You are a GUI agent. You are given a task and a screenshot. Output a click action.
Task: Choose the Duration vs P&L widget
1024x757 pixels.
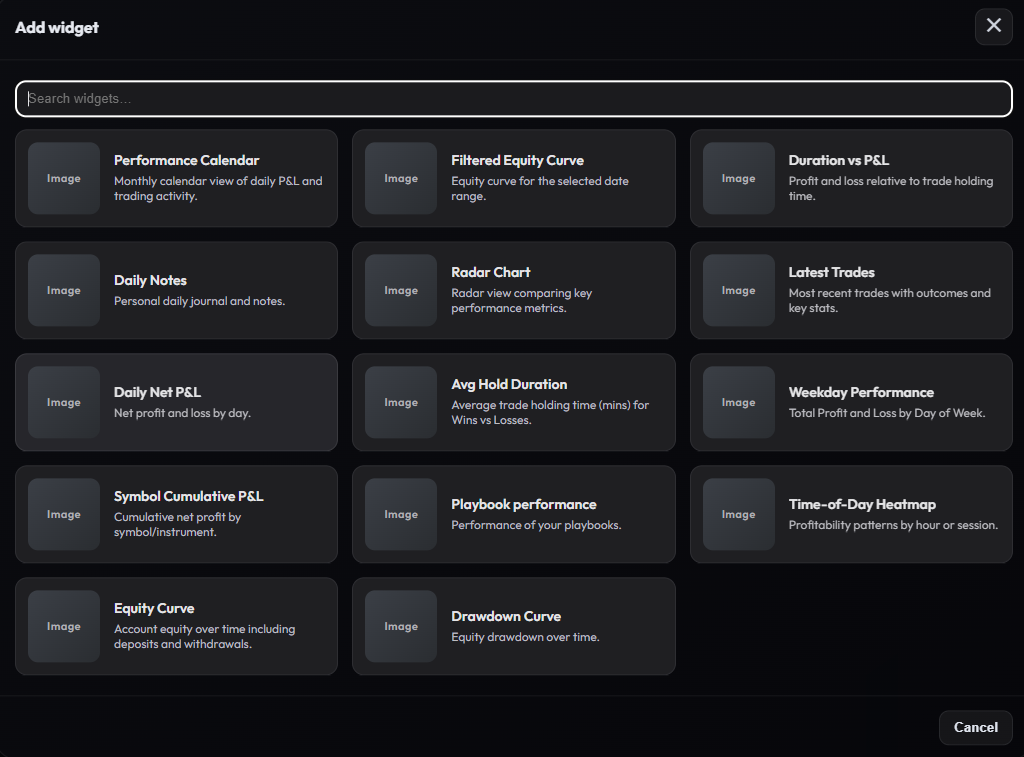point(850,178)
